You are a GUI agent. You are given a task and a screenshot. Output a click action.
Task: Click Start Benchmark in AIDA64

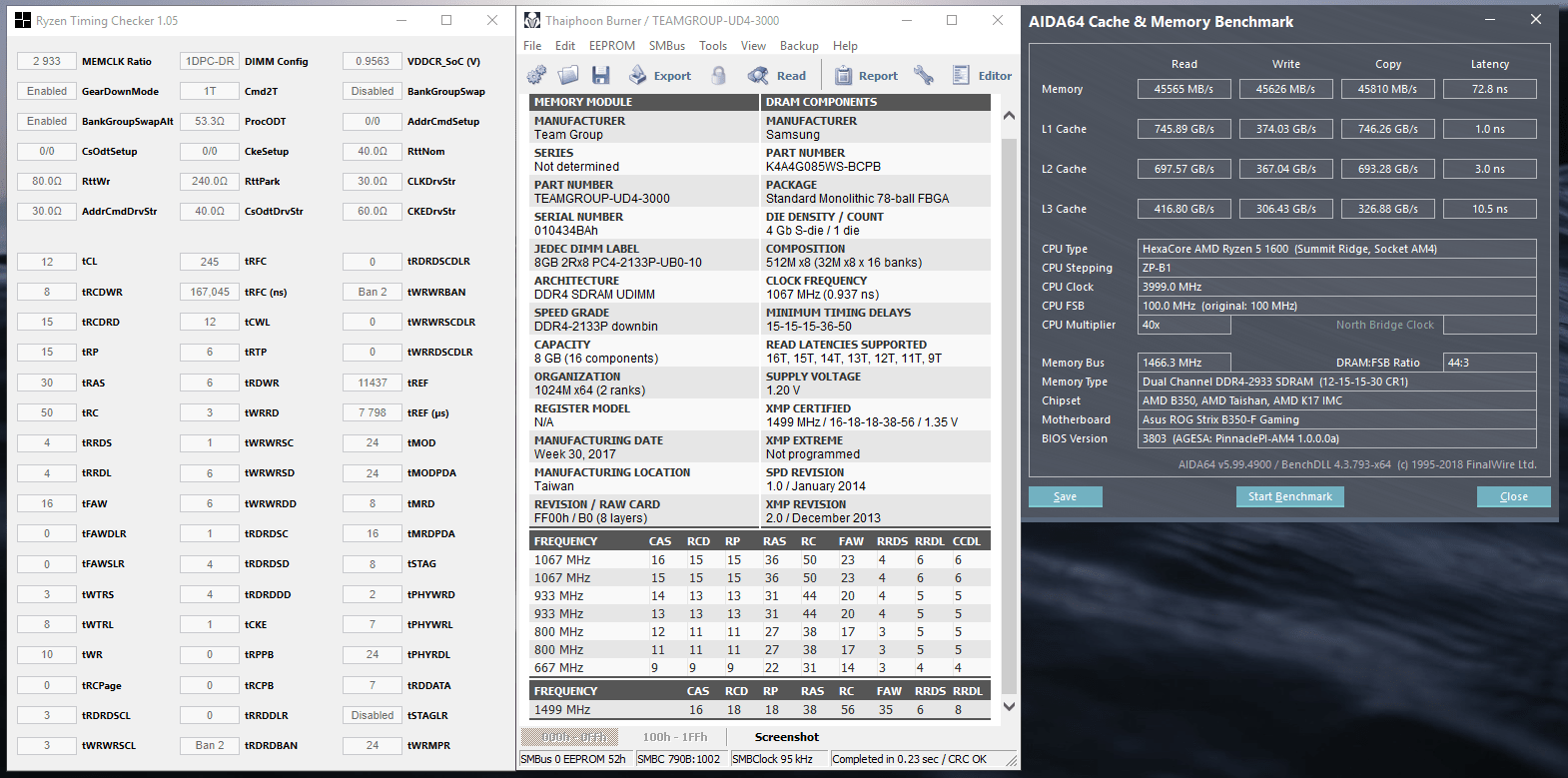(1290, 496)
